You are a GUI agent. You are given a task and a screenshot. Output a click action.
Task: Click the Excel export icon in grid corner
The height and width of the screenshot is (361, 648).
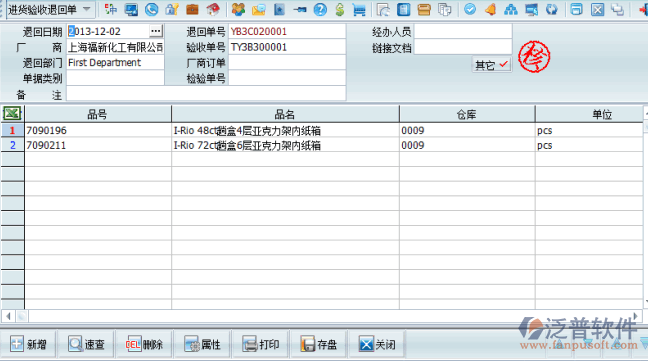tap(12, 113)
